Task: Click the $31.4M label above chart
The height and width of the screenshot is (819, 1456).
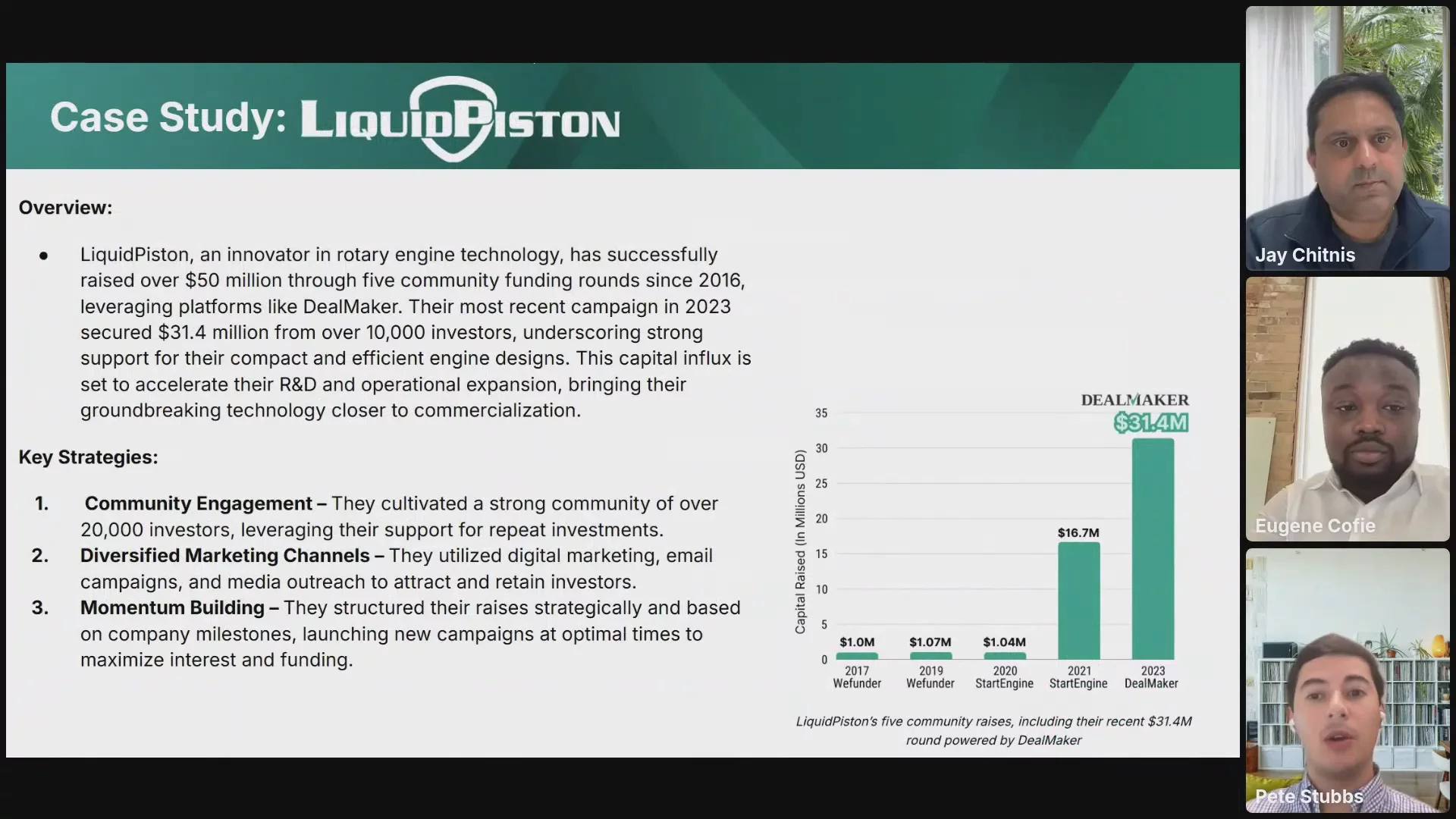Action: click(x=1151, y=423)
